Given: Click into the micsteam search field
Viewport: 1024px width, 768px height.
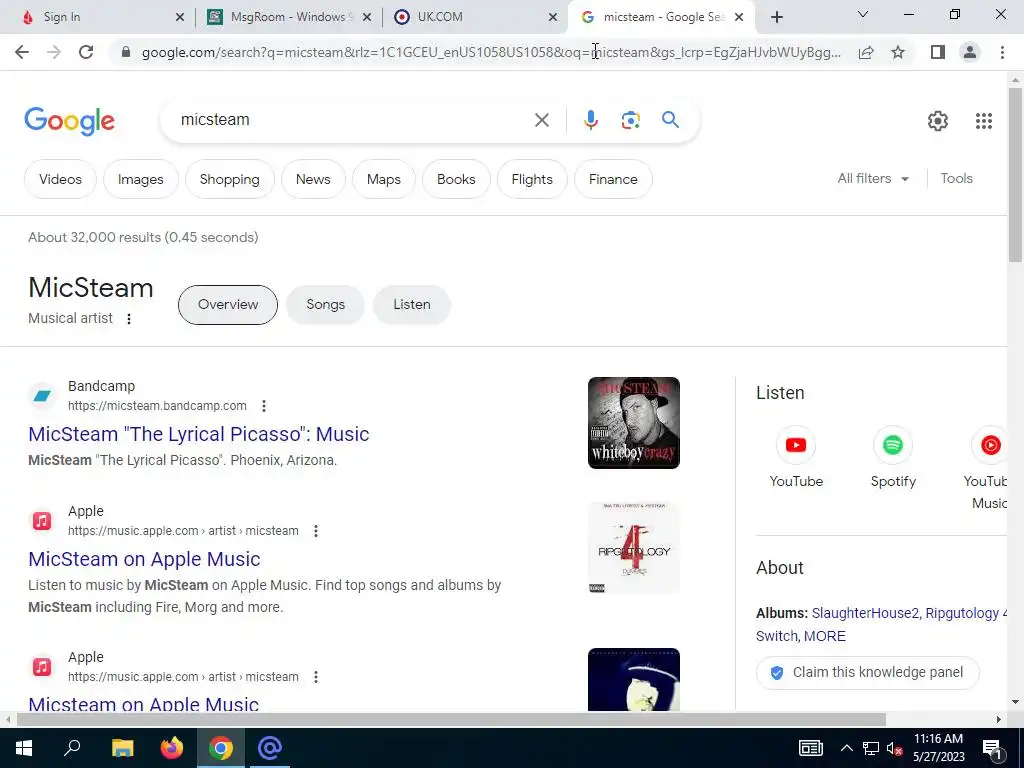Looking at the screenshot, I should (x=353, y=120).
